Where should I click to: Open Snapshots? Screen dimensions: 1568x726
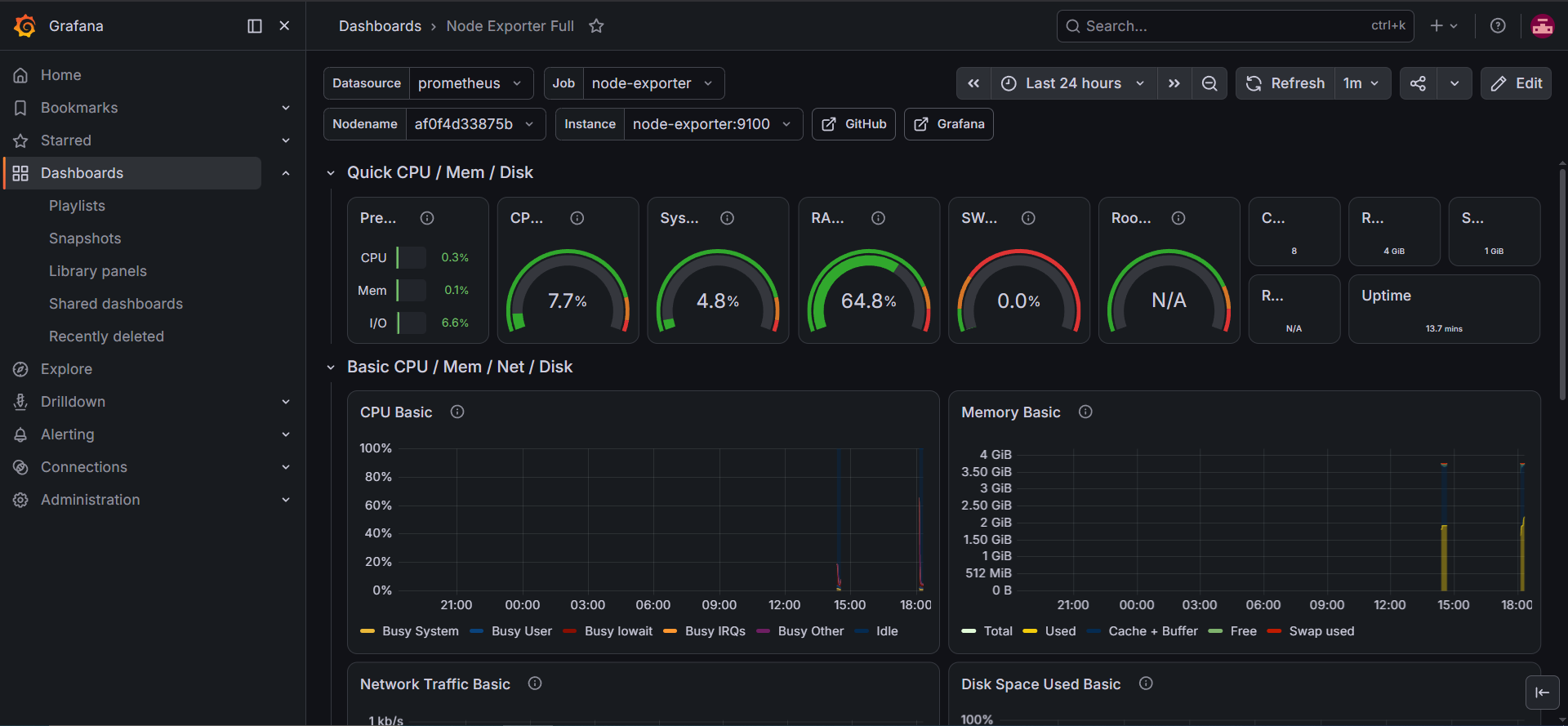click(85, 238)
